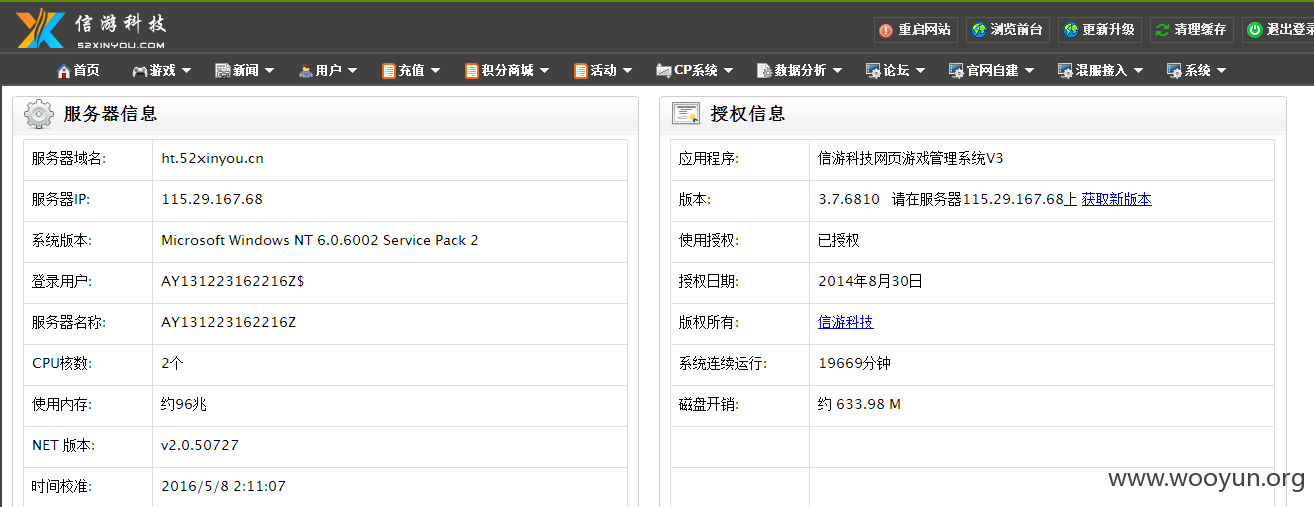Expand the 数据分析 dropdown arrow
Screen dimensions: 1314x507
coord(838,71)
